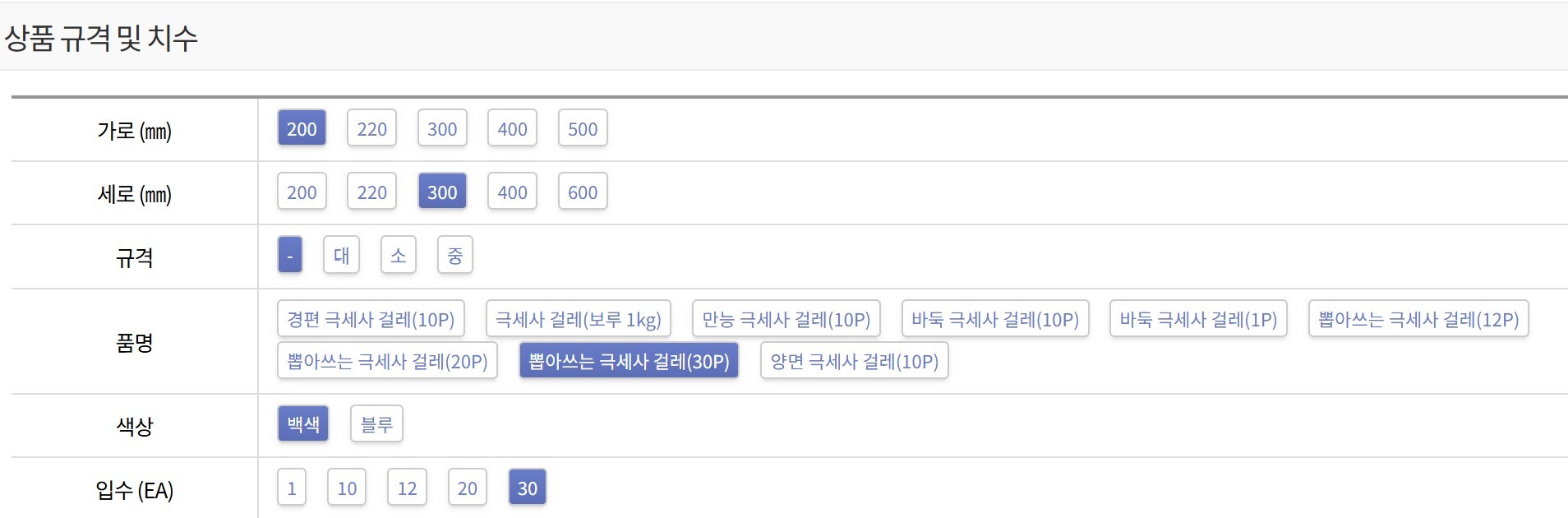Choose 대 size under 규격
The height and width of the screenshot is (518, 1568).
point(341,255)
